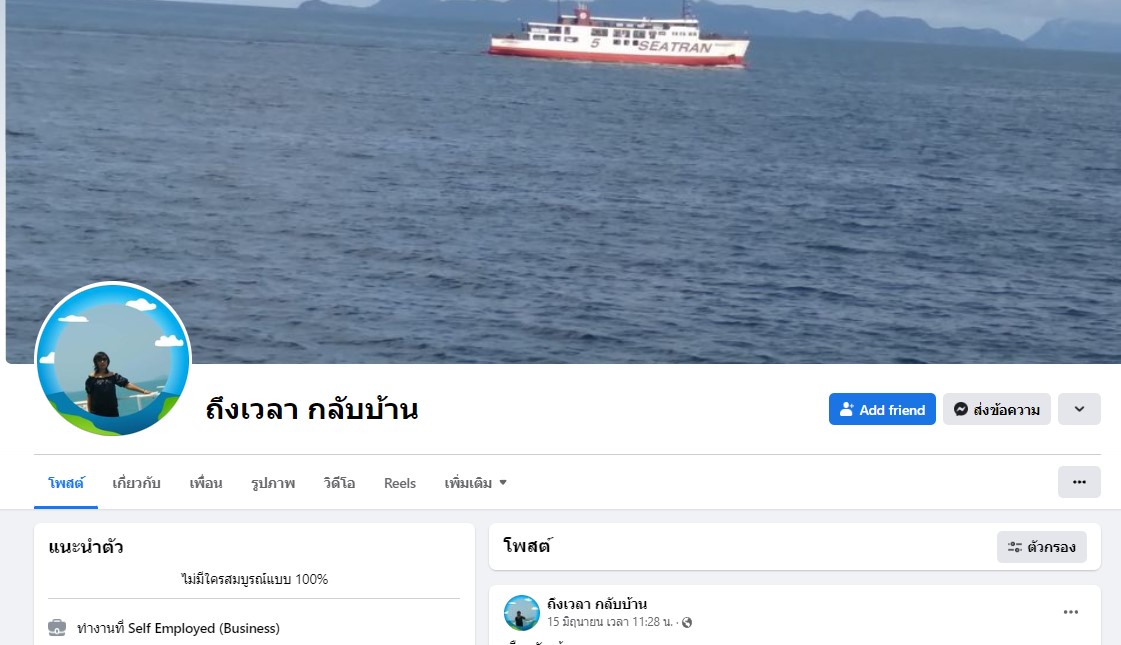Open the Reels tab
The width and height of the screenshot is (1121, 645).
tap(400, 483)
